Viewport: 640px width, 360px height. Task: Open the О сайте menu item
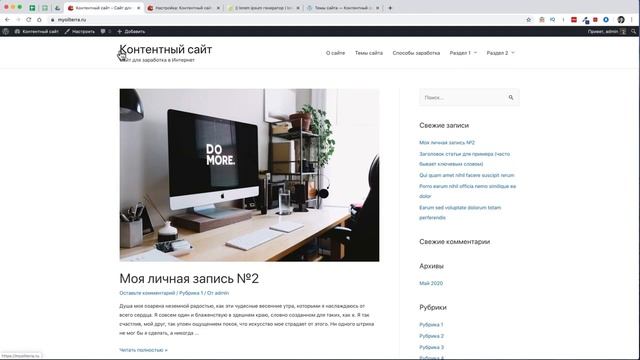(x=336, y=53)
